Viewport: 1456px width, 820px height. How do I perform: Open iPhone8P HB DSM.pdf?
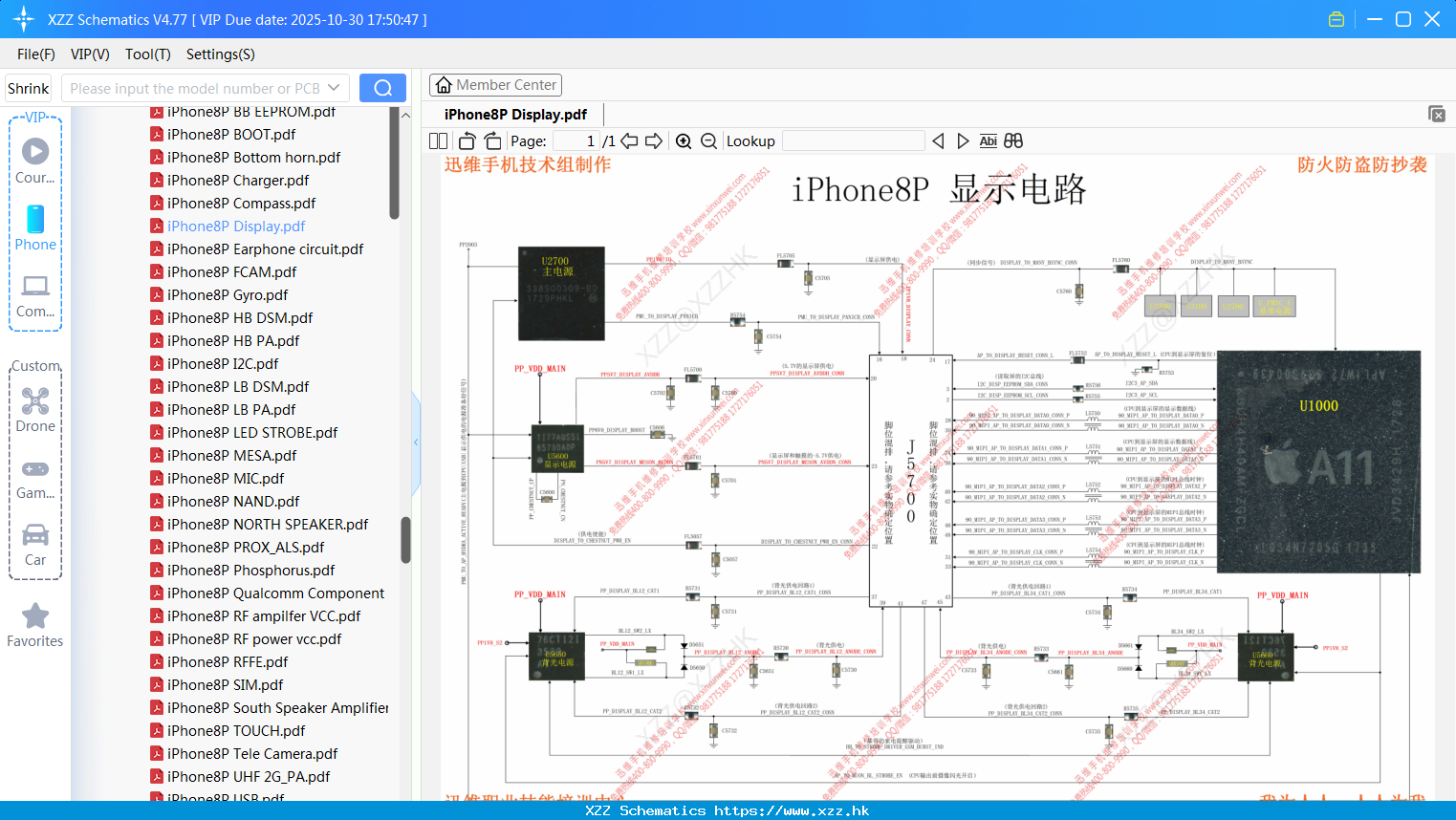pyautogui.click(x=240, y=318)
